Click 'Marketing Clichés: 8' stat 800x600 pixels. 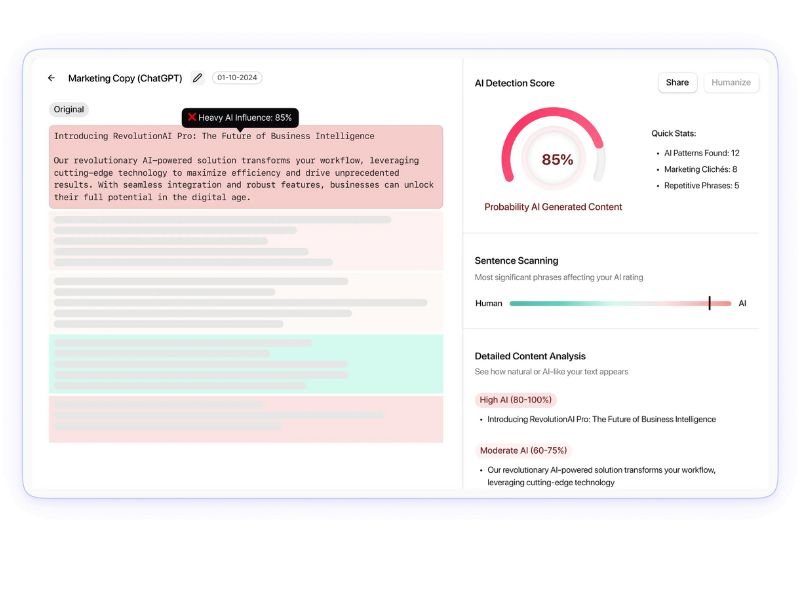701,169
